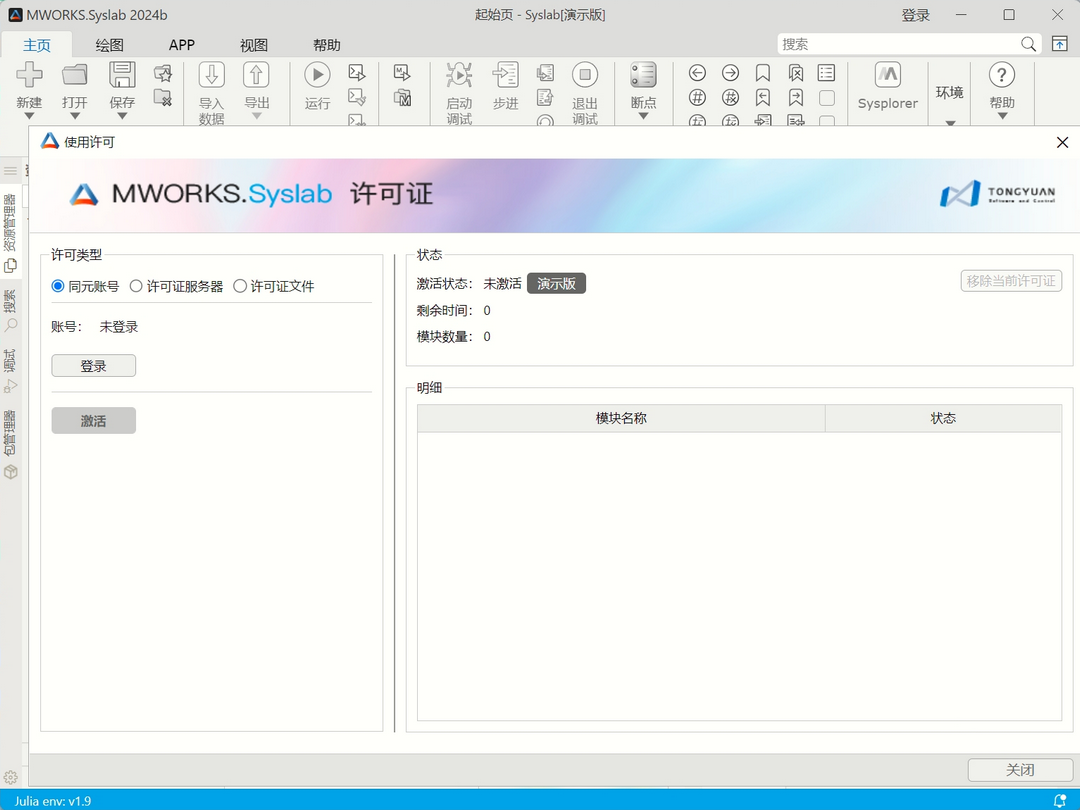Click the M-file run icon
This screenshot has height=810, width=1080.
[402, 72]
